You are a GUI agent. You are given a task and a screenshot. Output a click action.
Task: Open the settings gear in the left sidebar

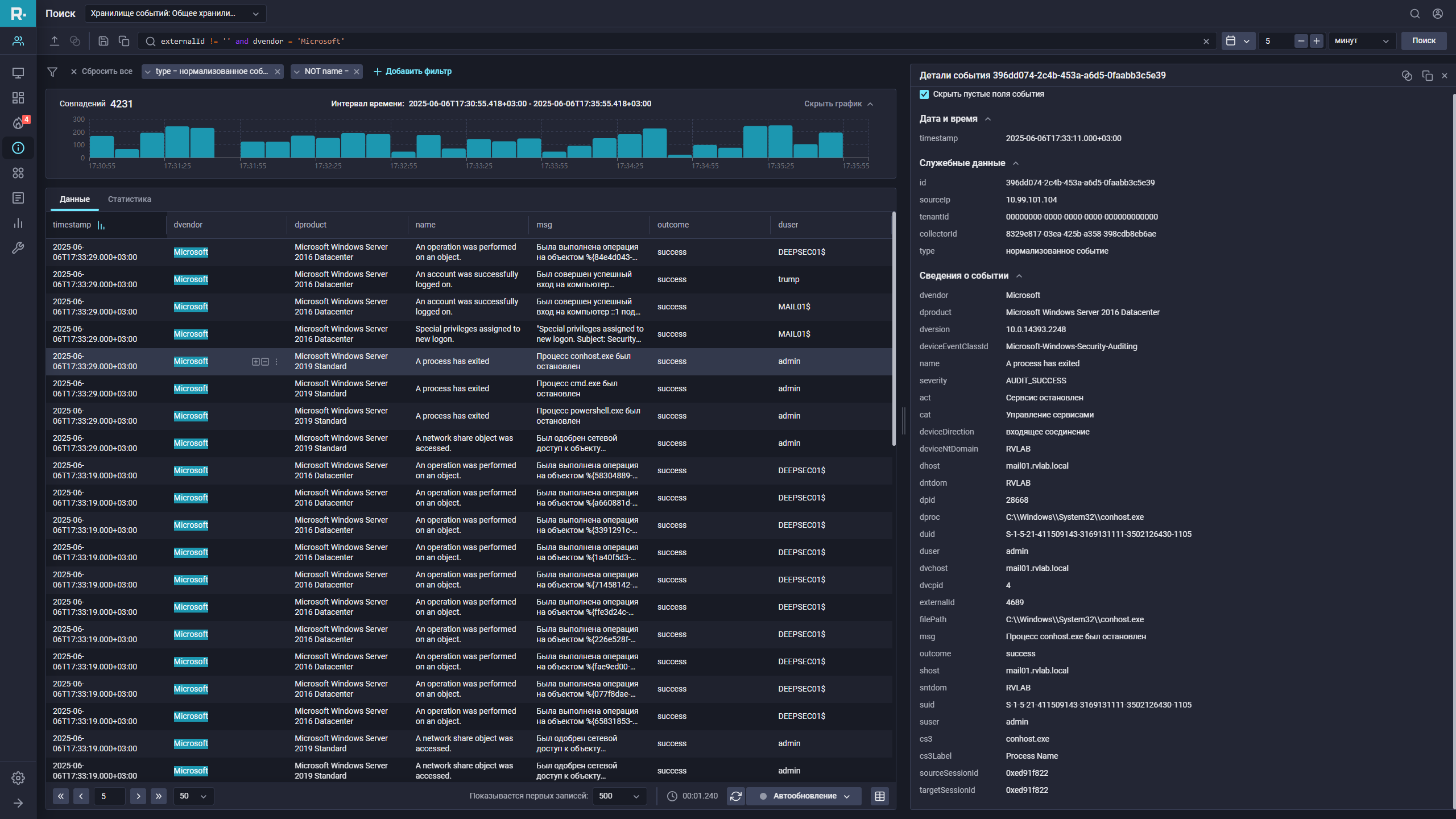[18, 777]
